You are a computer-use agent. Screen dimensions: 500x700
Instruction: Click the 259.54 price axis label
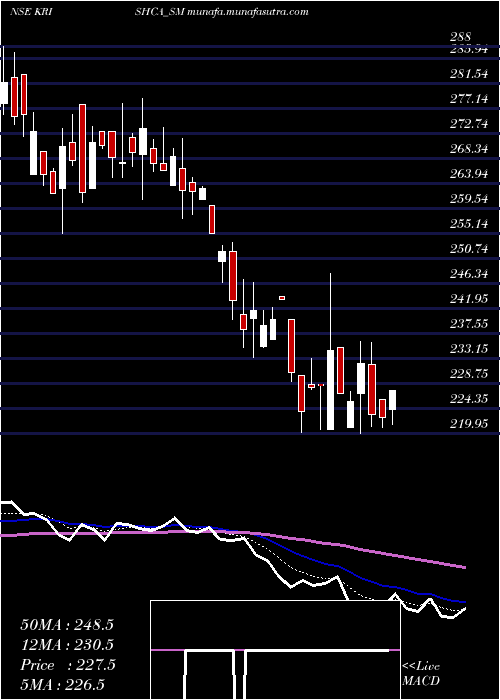(x=469, y=199)
